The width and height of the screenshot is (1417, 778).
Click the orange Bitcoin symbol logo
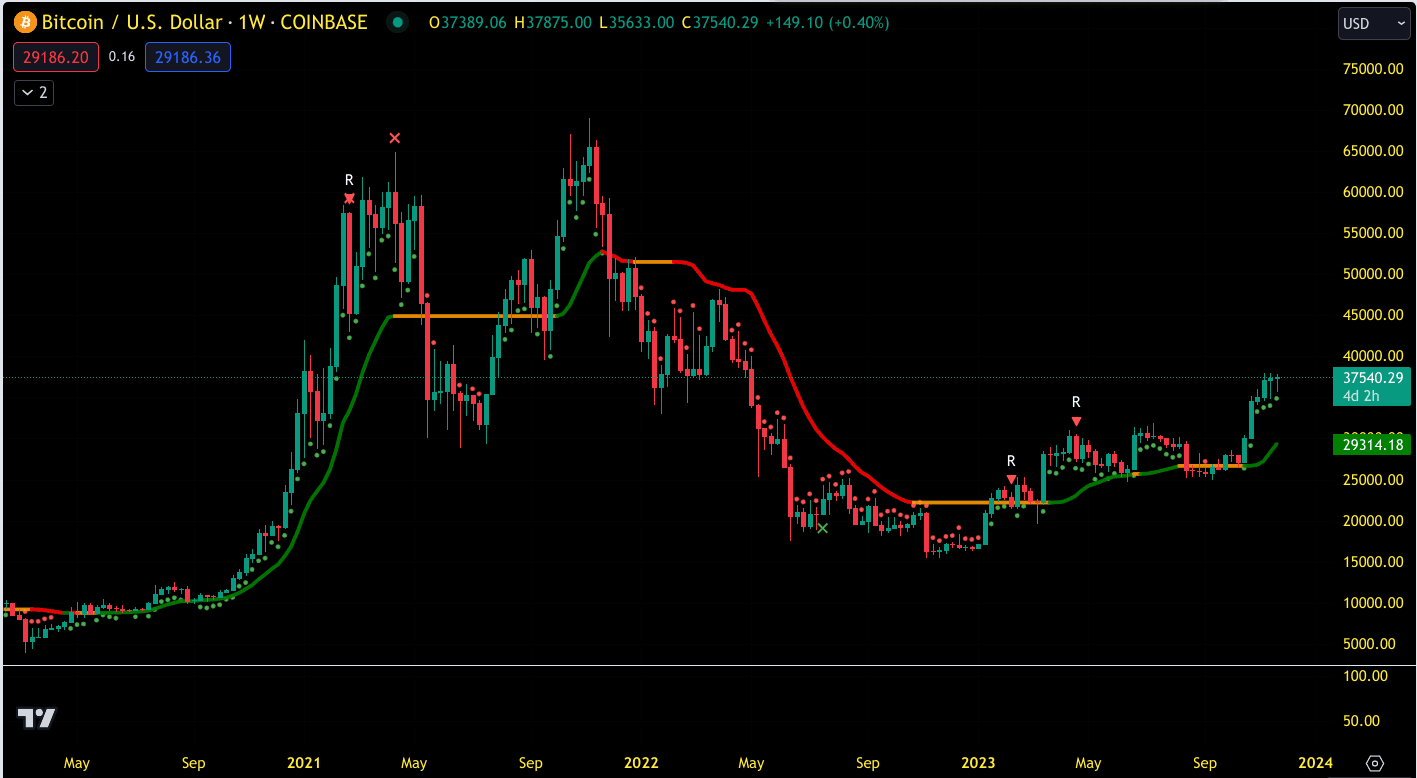pyautogui.click(x=25, y=22)
